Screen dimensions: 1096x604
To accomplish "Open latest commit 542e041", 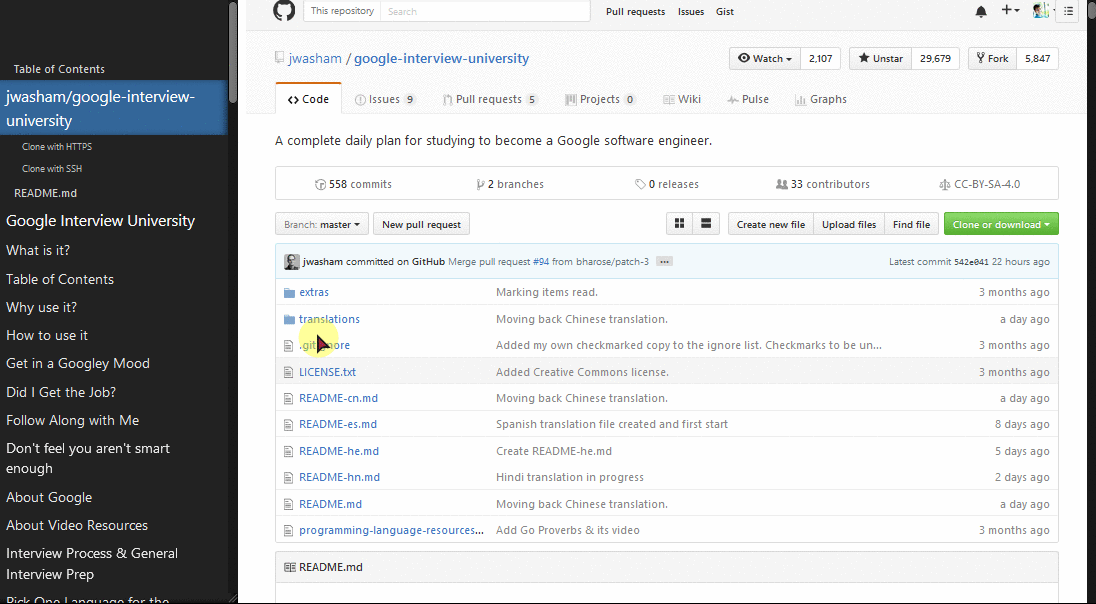I will pos(971,262).
